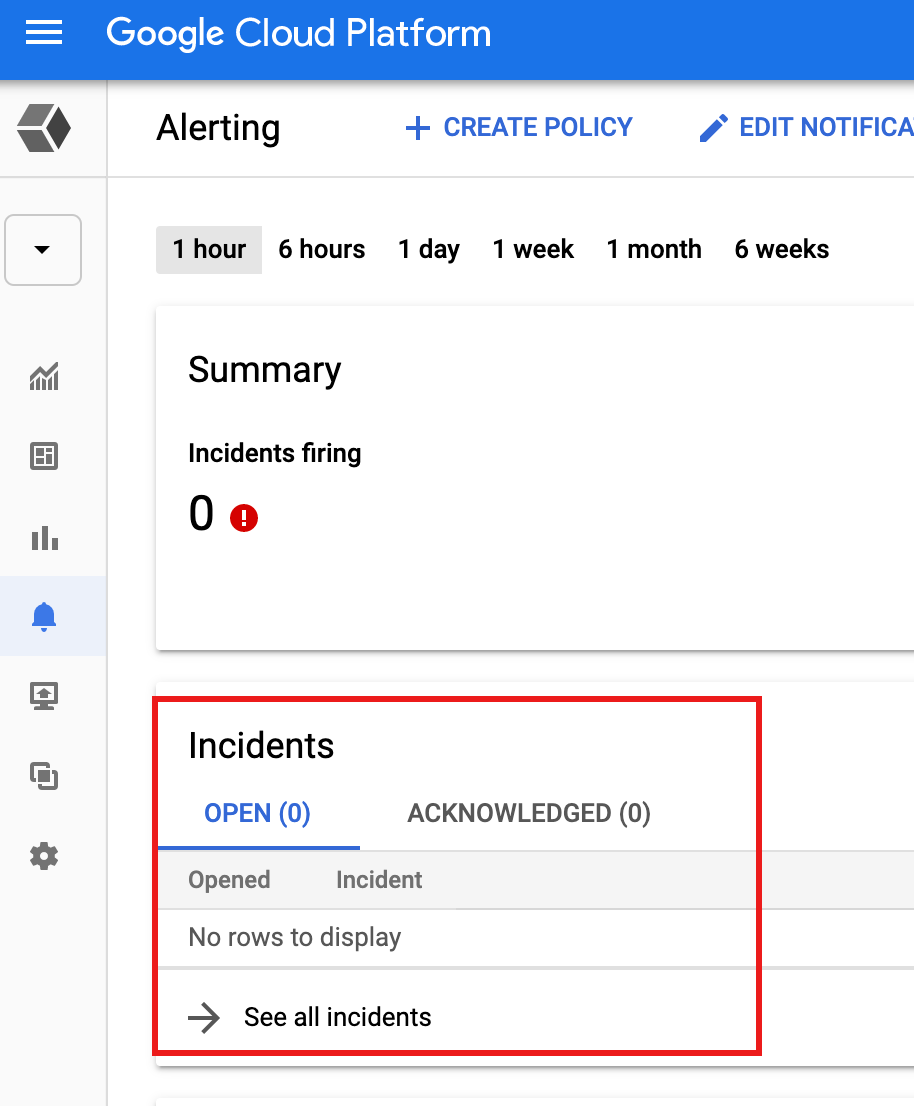
Task: Select the 6 hours time range
Action: [x=321, y=249]
